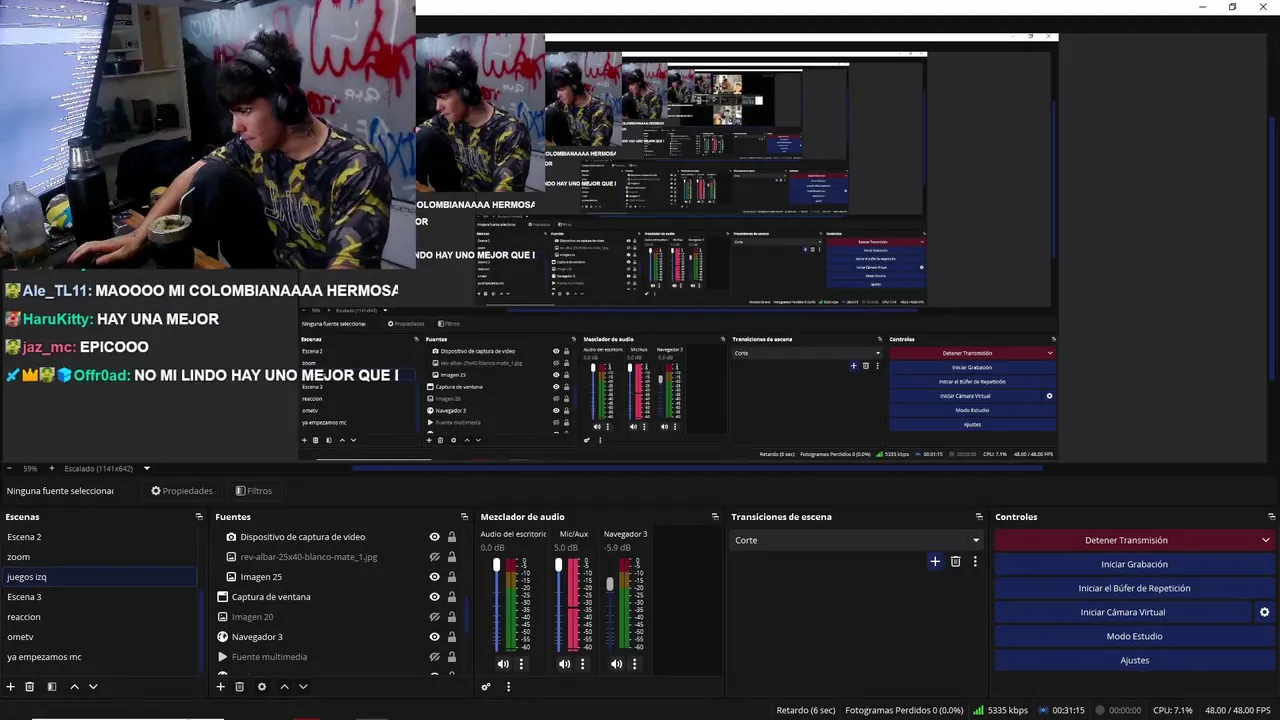1280x720 pixels.
Task: Unlock Dispositivo de captura de video source
Action: (x=452, y=537)
